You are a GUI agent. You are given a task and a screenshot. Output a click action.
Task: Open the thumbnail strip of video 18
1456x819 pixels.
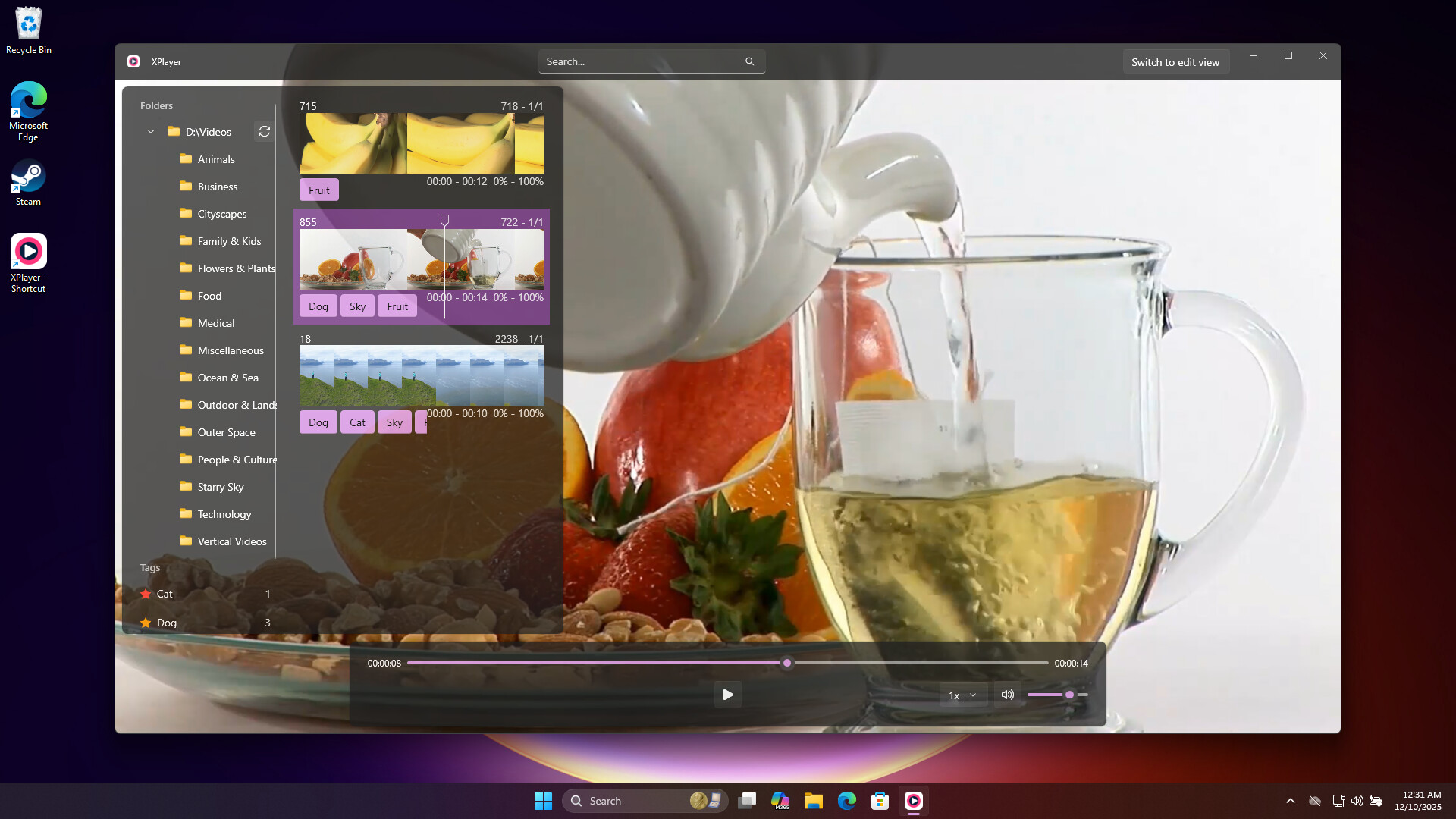point(422,375)
